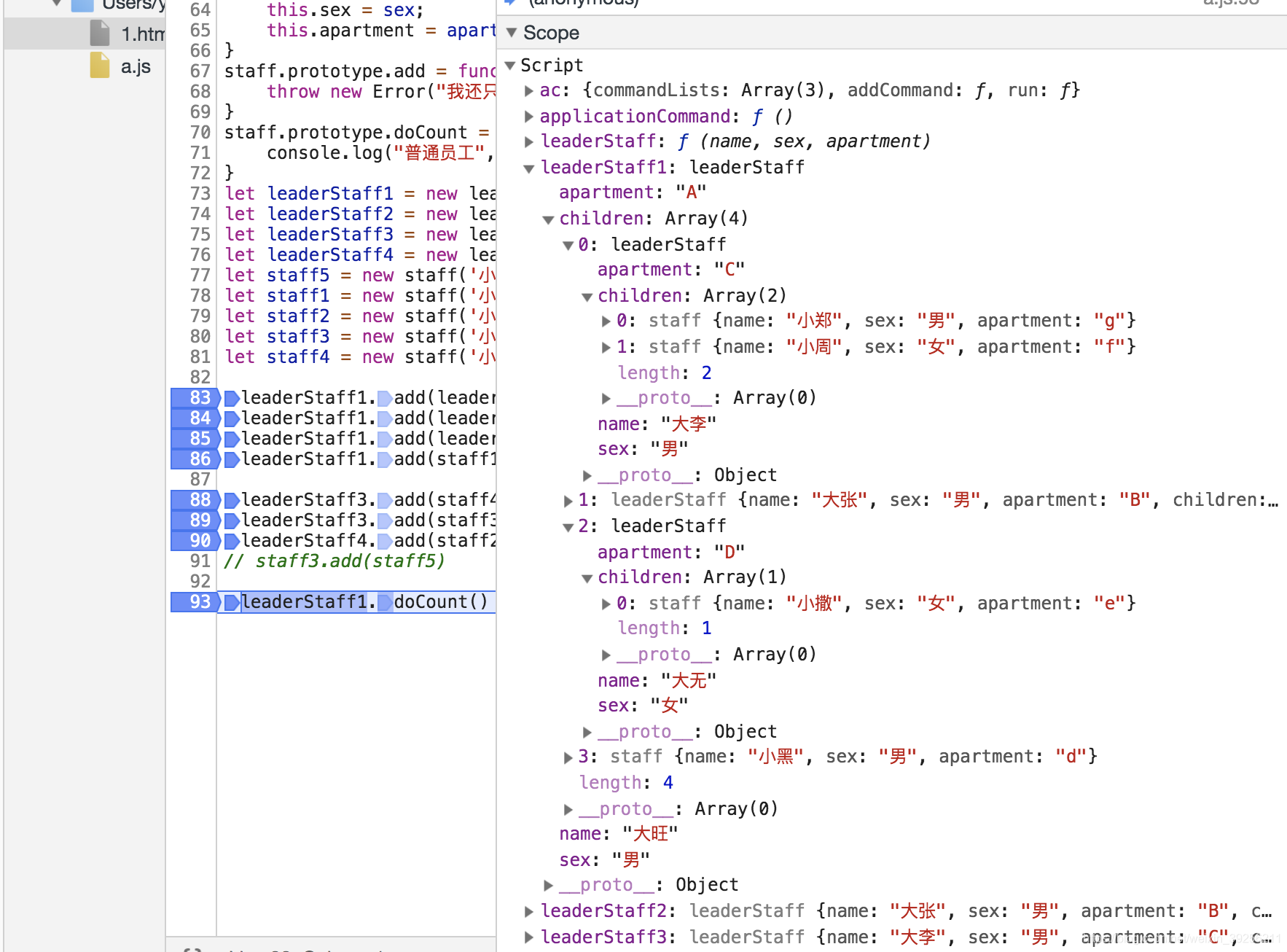Toggle breakpoint on line 93
The image size is (1287, 952).
pos(195,602)
